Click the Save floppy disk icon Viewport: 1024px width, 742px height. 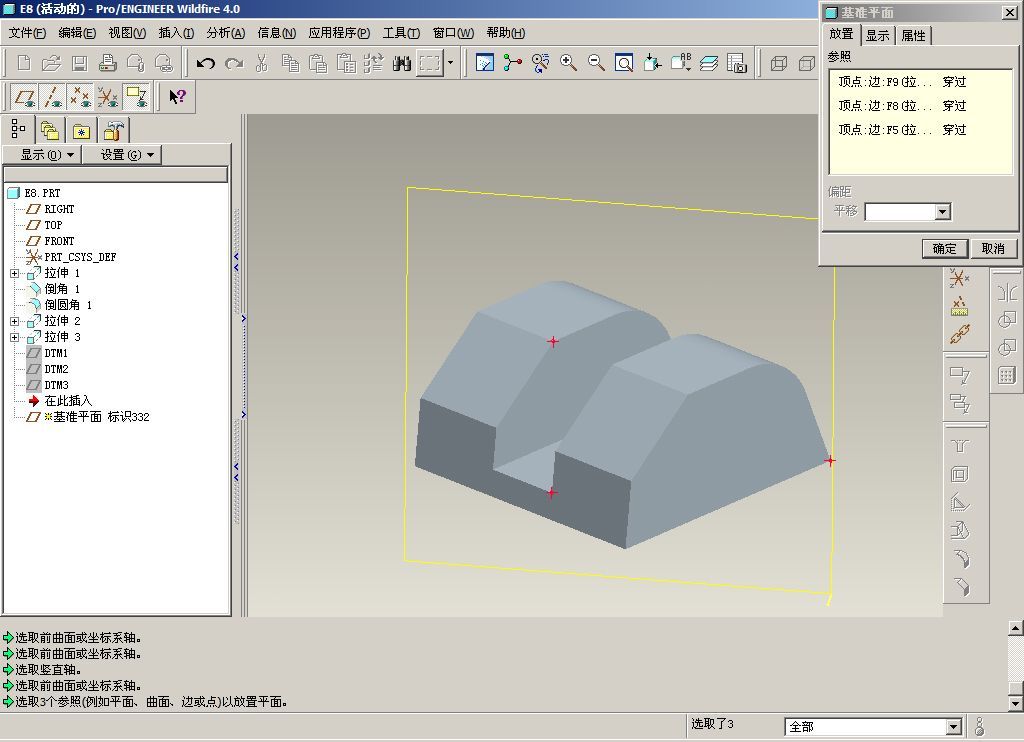(80, 63)
